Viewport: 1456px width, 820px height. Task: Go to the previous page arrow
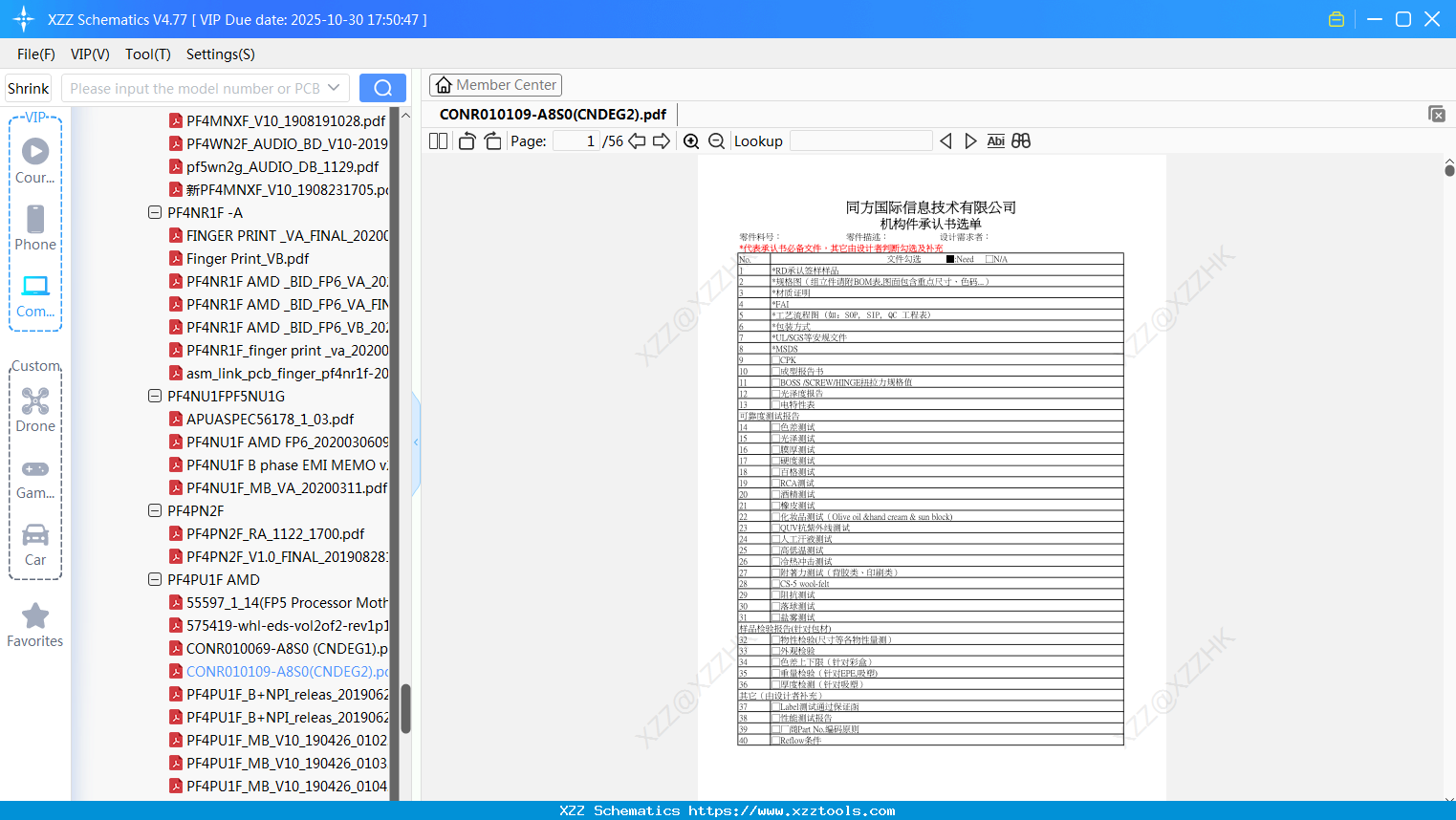[x=637, y=140]
